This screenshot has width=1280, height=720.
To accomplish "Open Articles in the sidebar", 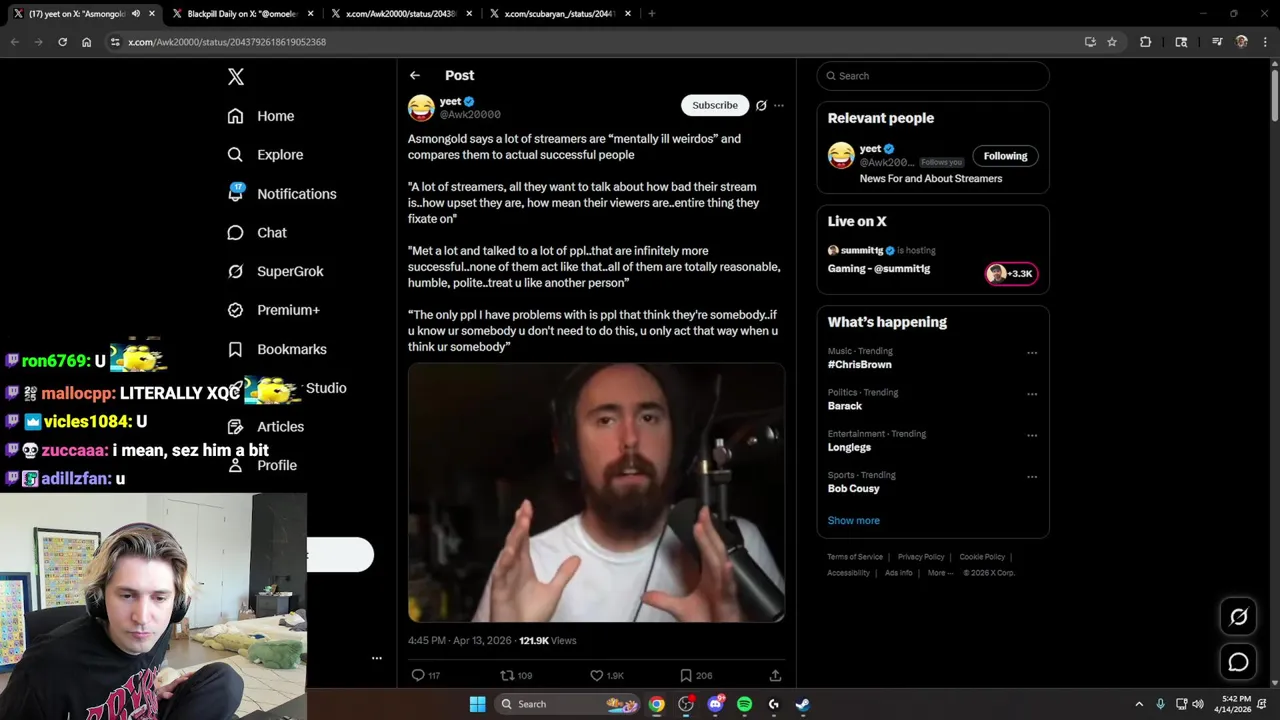I will click(x=266, y=427).
